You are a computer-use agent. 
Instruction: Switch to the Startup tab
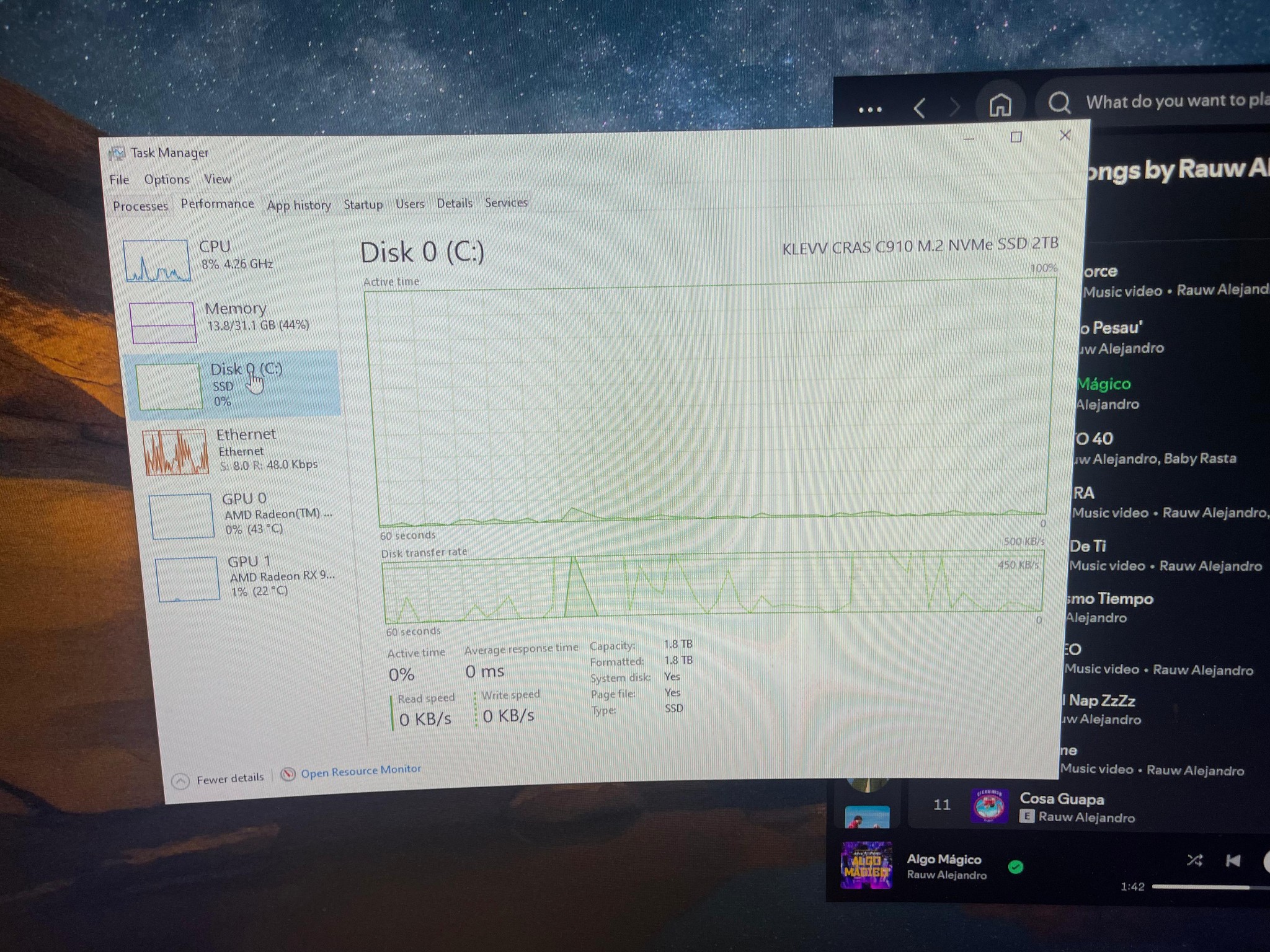(x=363, y=205)
